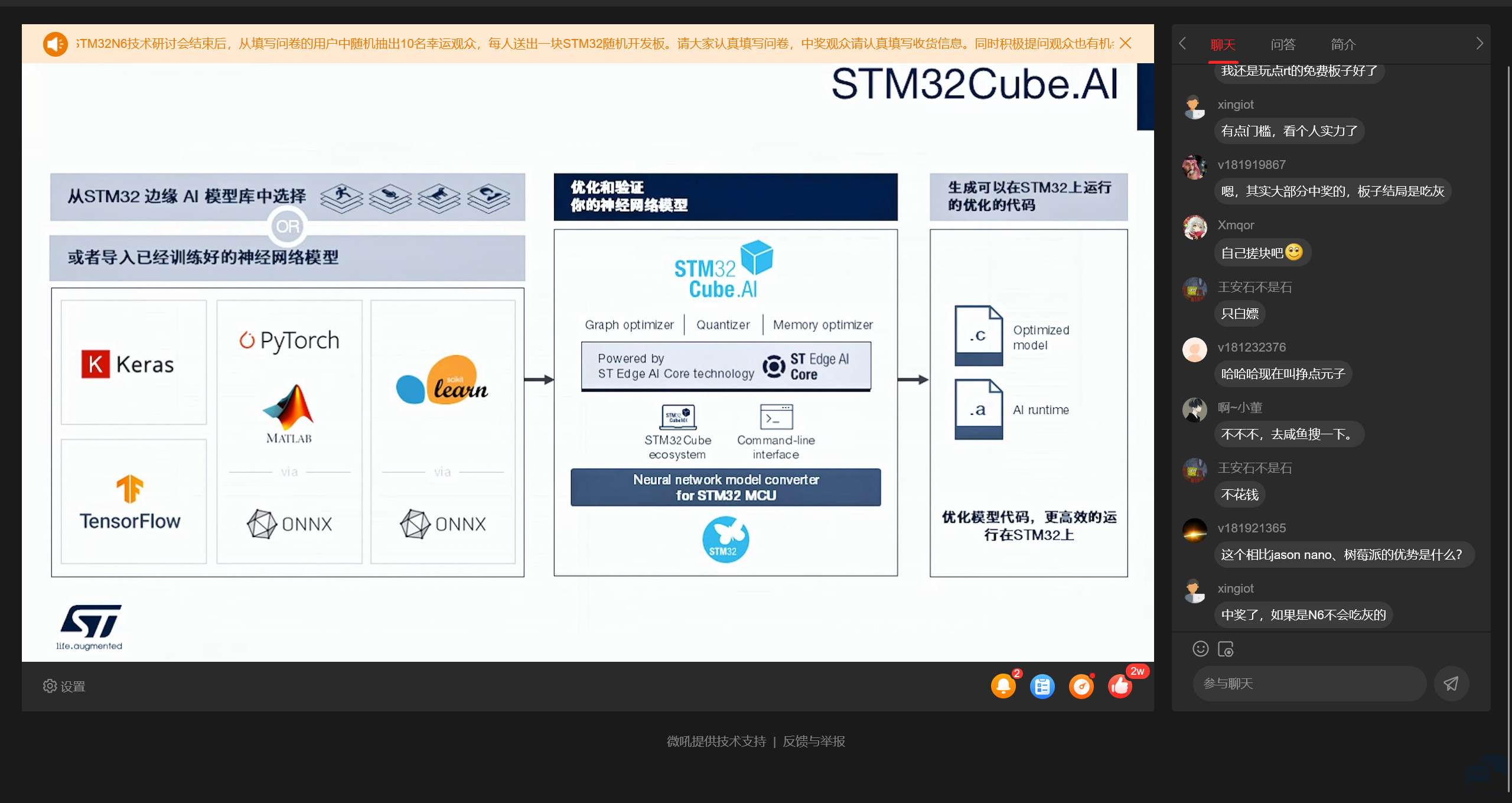
Task: Click PyTorch logo in the slide
Action: pos(289,341)
